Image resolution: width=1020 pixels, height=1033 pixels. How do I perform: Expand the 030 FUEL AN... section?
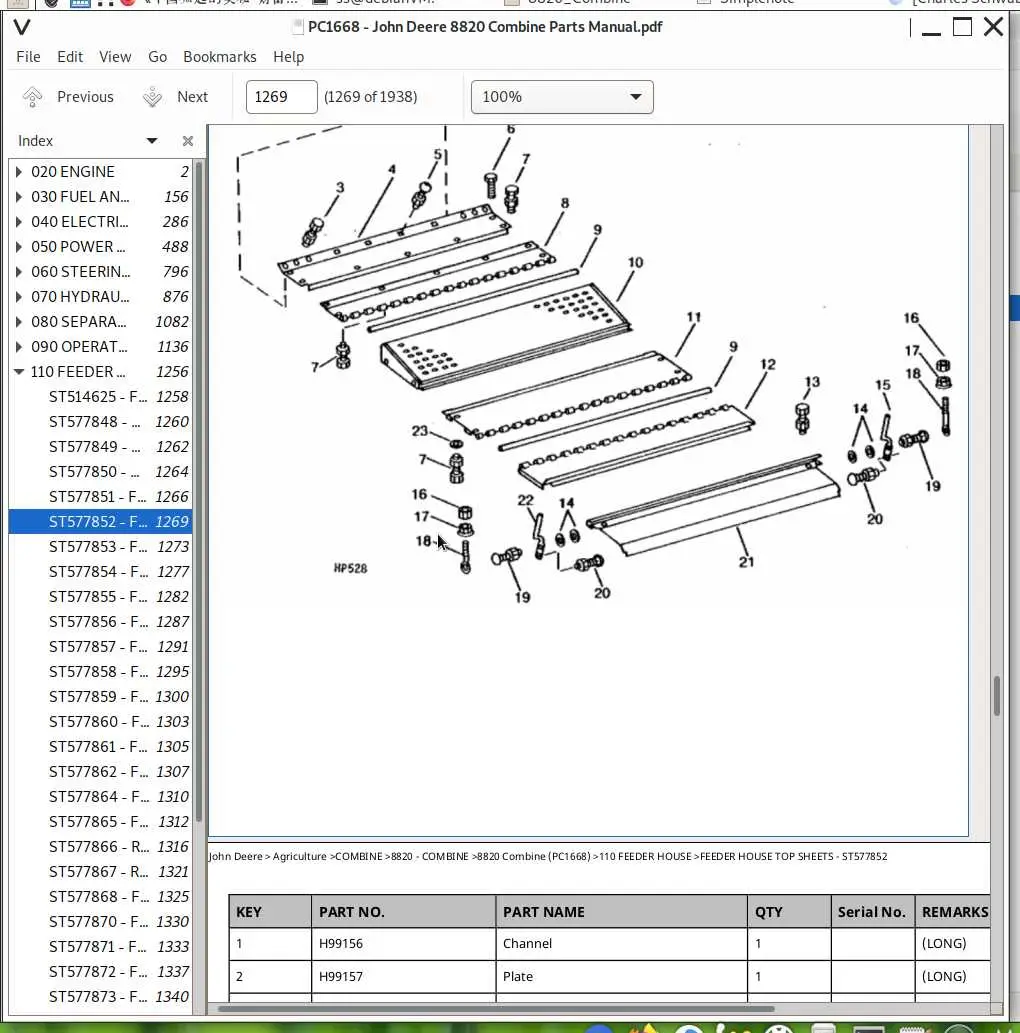tap(18, 197)
